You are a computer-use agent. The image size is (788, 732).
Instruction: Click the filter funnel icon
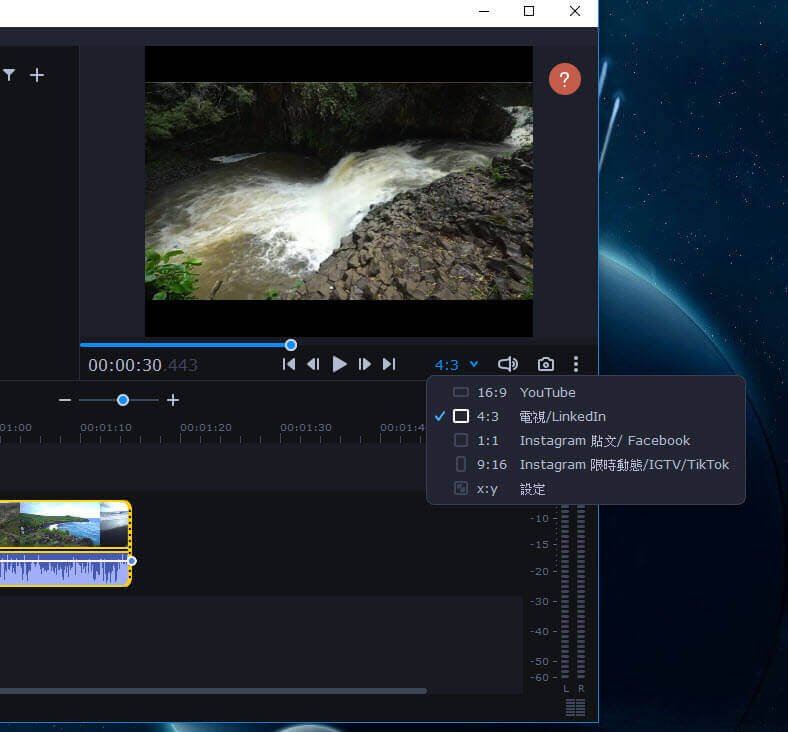click(x=9, y=75)
